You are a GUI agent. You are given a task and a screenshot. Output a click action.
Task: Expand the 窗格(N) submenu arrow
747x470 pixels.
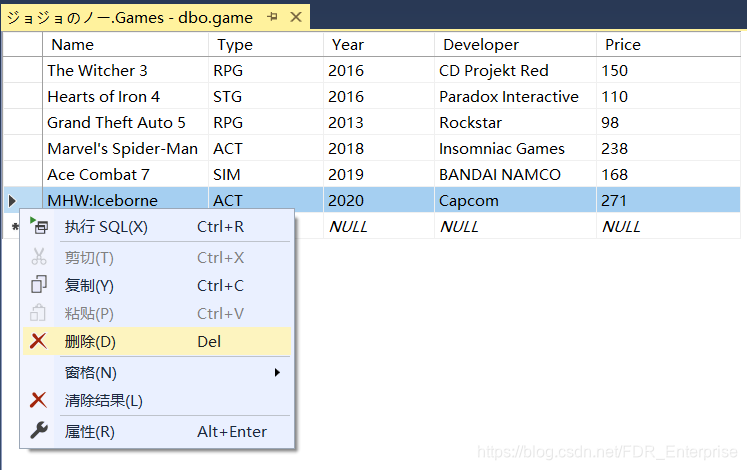coord(277,372)
